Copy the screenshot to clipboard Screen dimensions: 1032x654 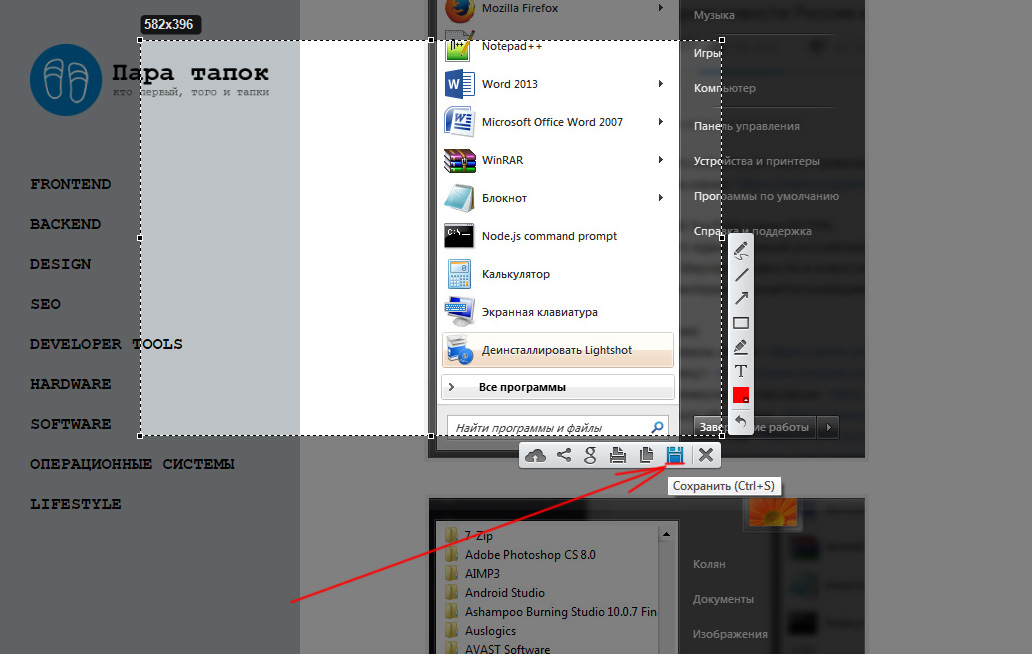pyautogui.click(x=646, y=455)
